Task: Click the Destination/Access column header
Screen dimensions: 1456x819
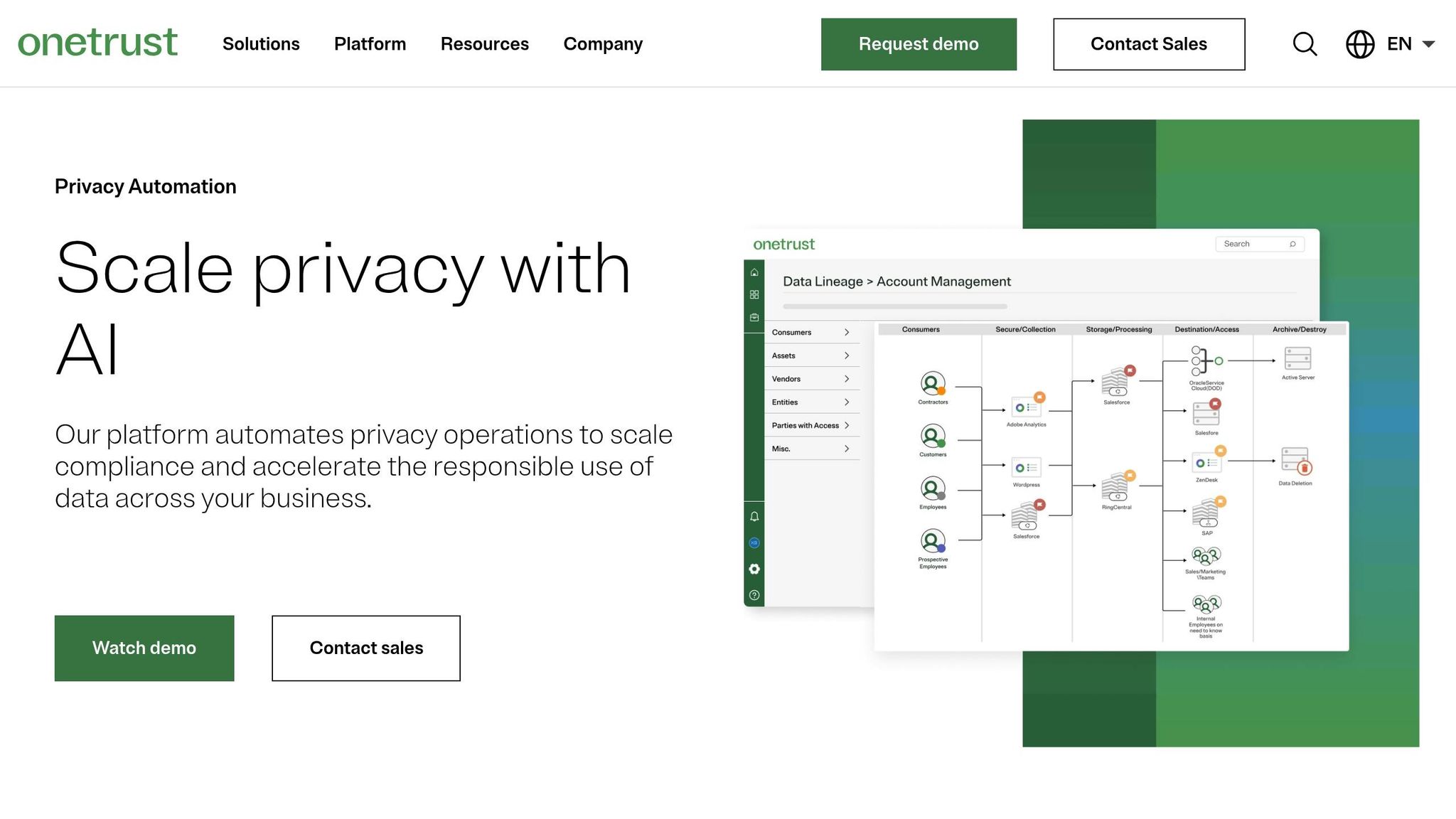Action: pyautogui.click(x=1206, y=329)
